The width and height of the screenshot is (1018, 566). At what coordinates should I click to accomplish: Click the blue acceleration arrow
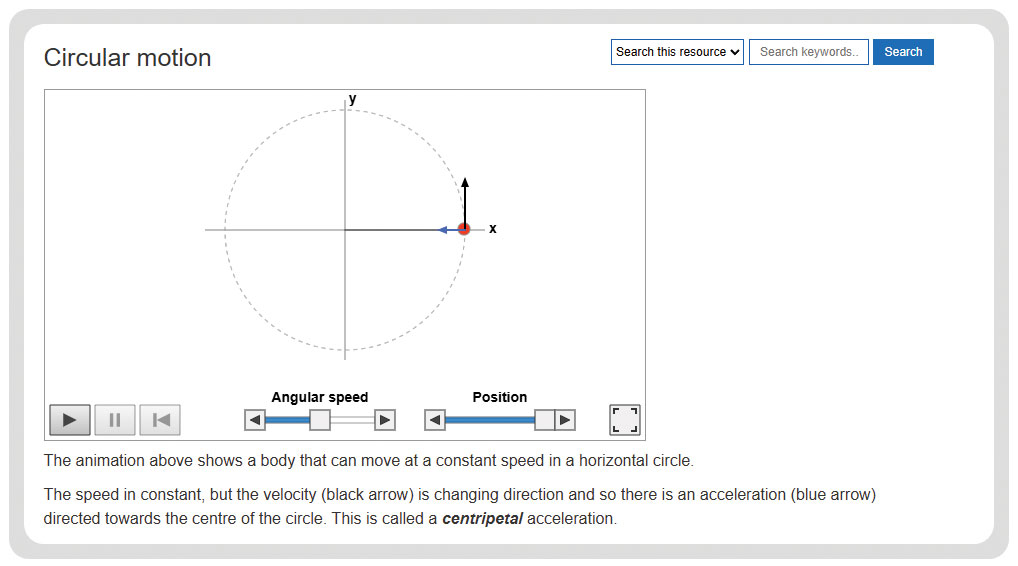[449, 230]
